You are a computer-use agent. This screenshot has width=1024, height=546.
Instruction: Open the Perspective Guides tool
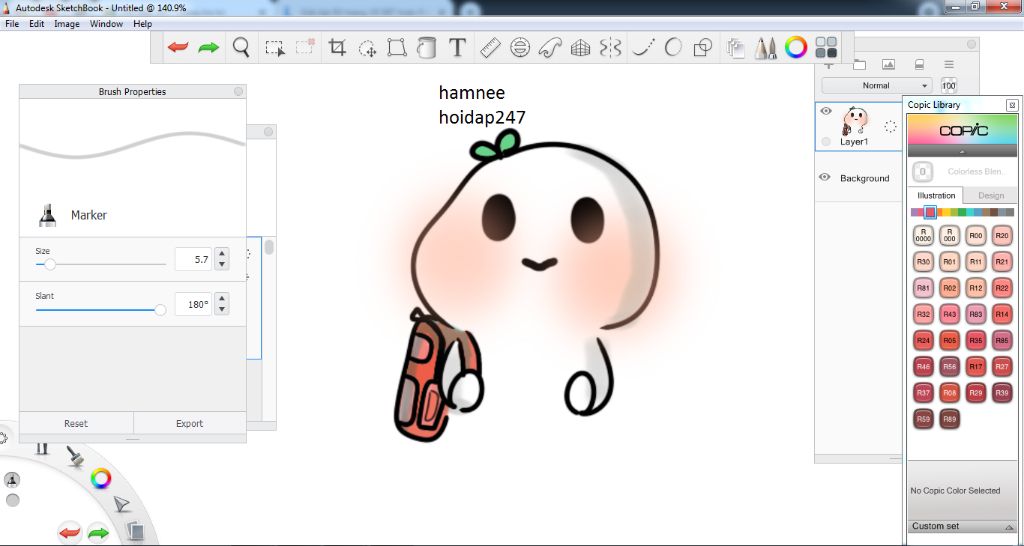tap(580, 47)
